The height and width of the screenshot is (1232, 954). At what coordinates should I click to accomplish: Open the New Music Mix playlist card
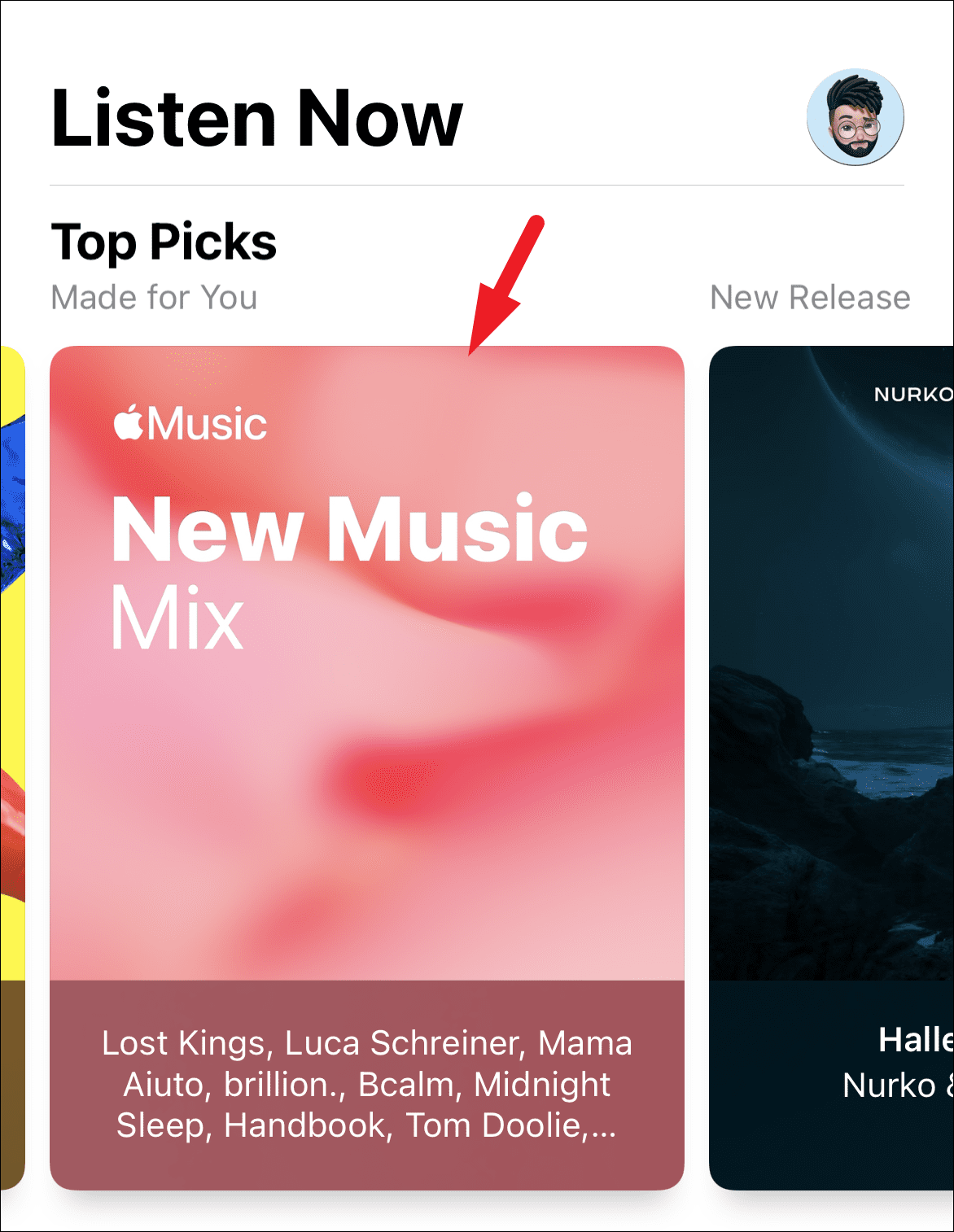[x=367, y=767]
